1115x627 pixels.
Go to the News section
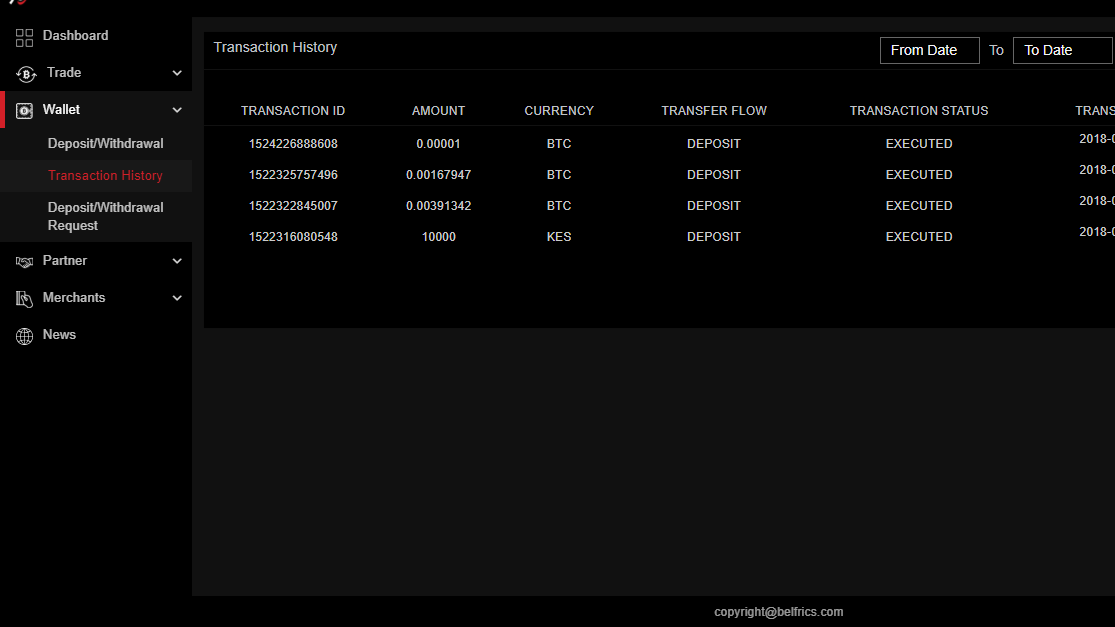click(59, 334)
